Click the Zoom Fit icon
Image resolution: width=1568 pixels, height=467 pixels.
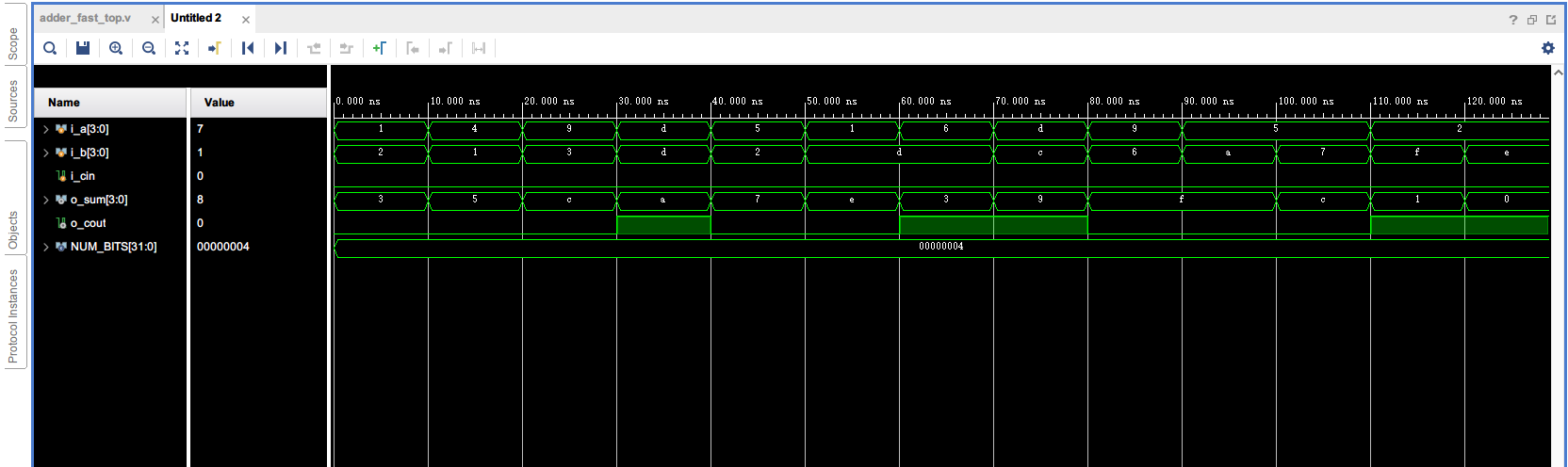tap(182, 48)
